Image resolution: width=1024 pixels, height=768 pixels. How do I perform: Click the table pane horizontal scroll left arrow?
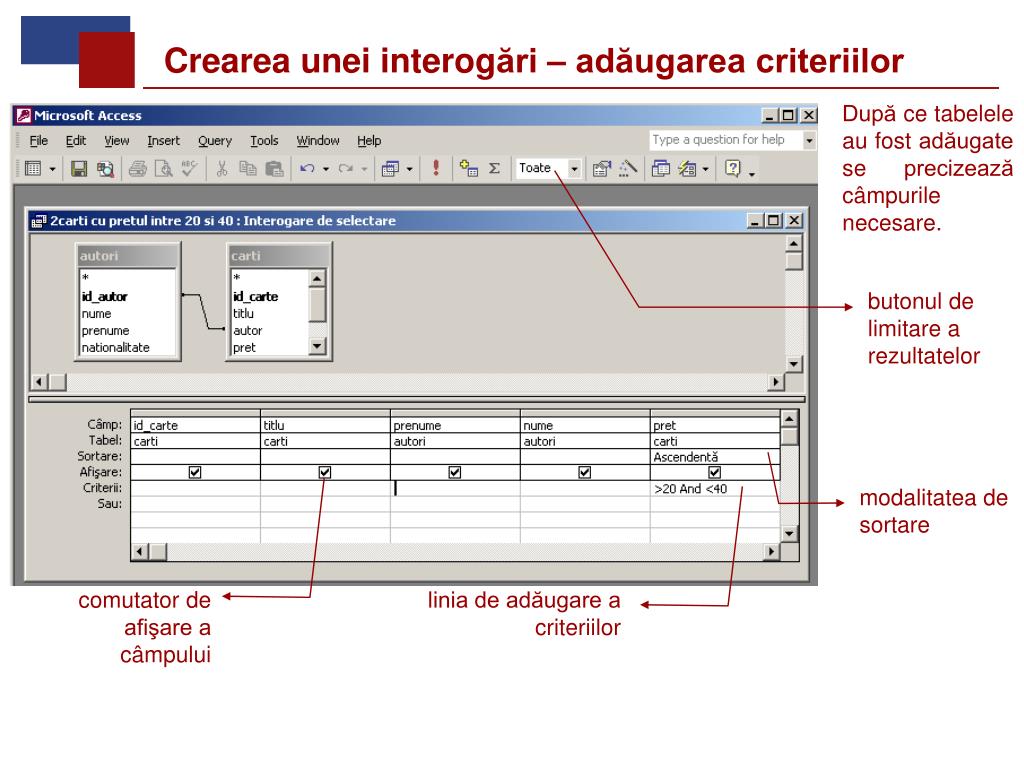click(x=39, y=381)
